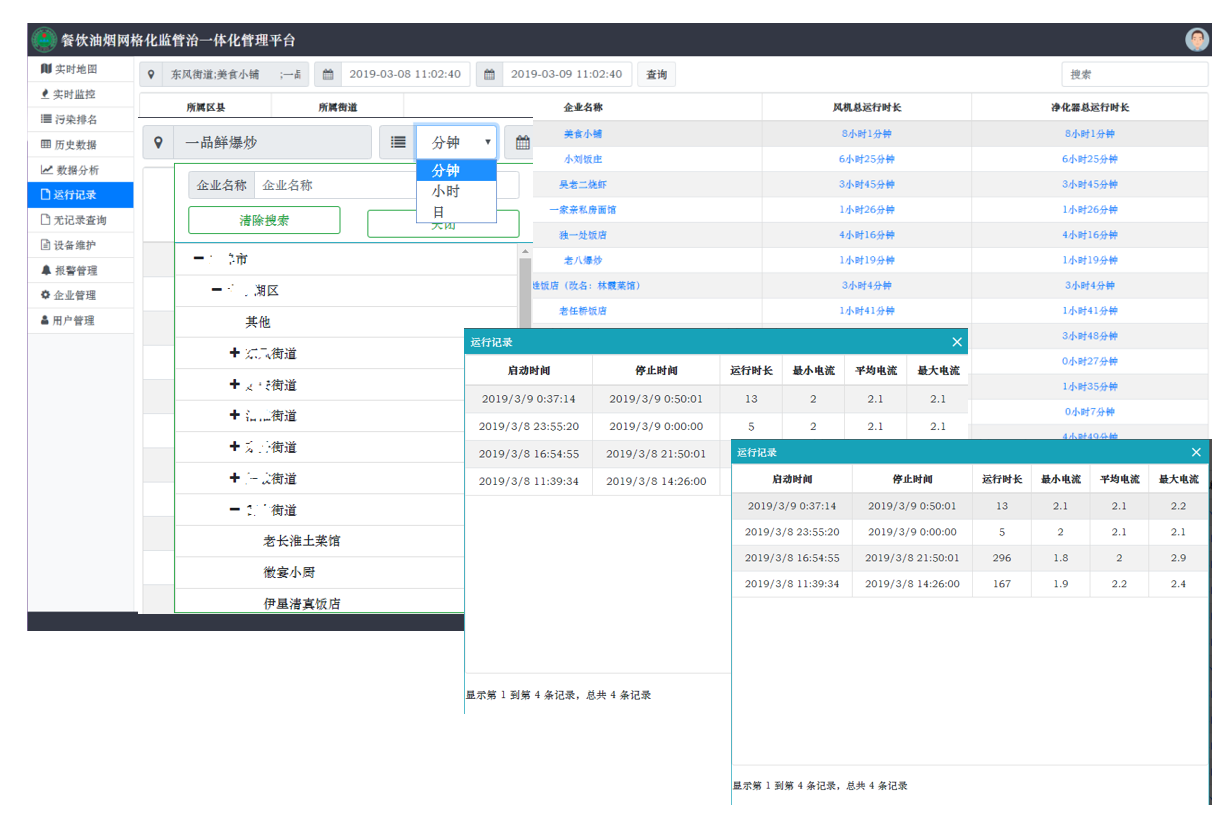
Task: Click the 清除搜索 button
Action: coord(263,218)
